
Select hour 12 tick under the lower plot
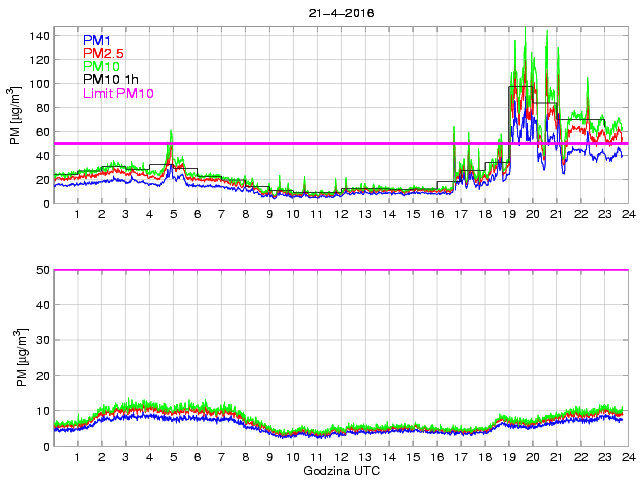click(x=340, y=458)
